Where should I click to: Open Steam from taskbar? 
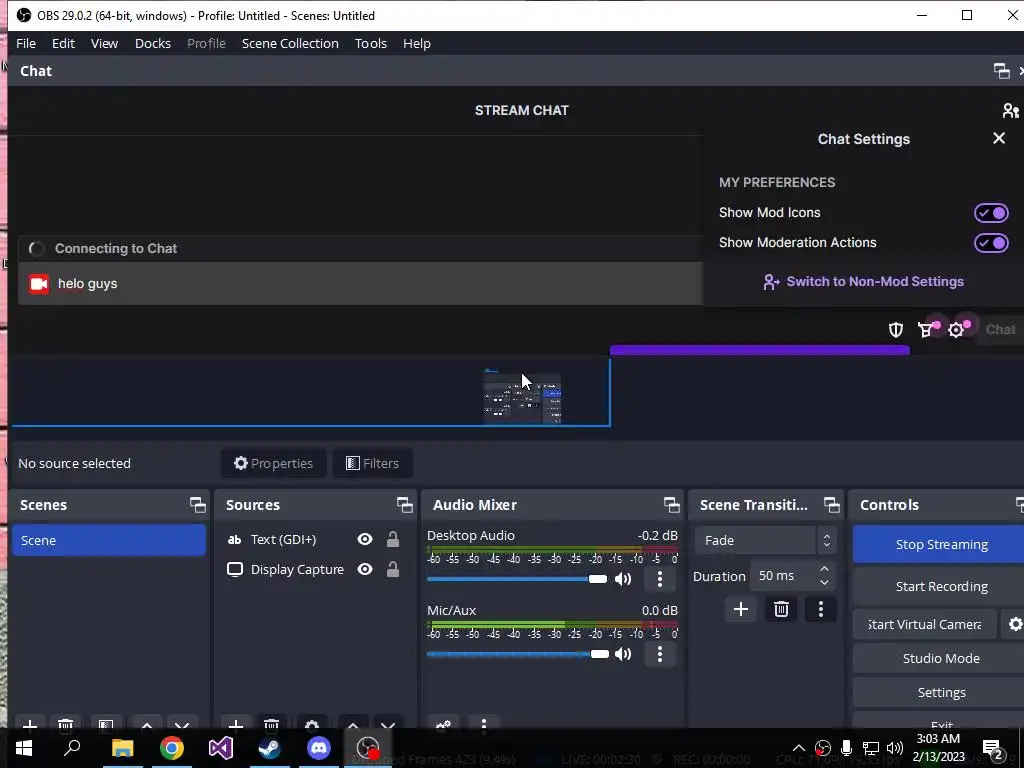[270, 748]
